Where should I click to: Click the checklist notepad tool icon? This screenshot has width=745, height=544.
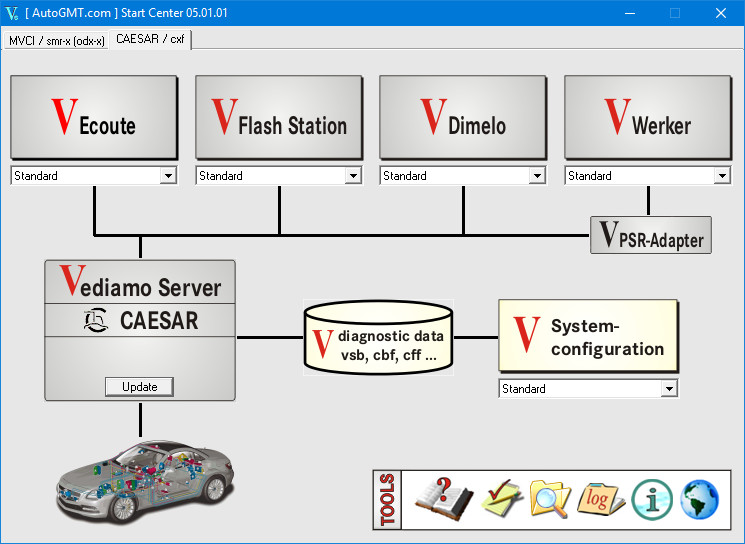(x=501, y=498)
